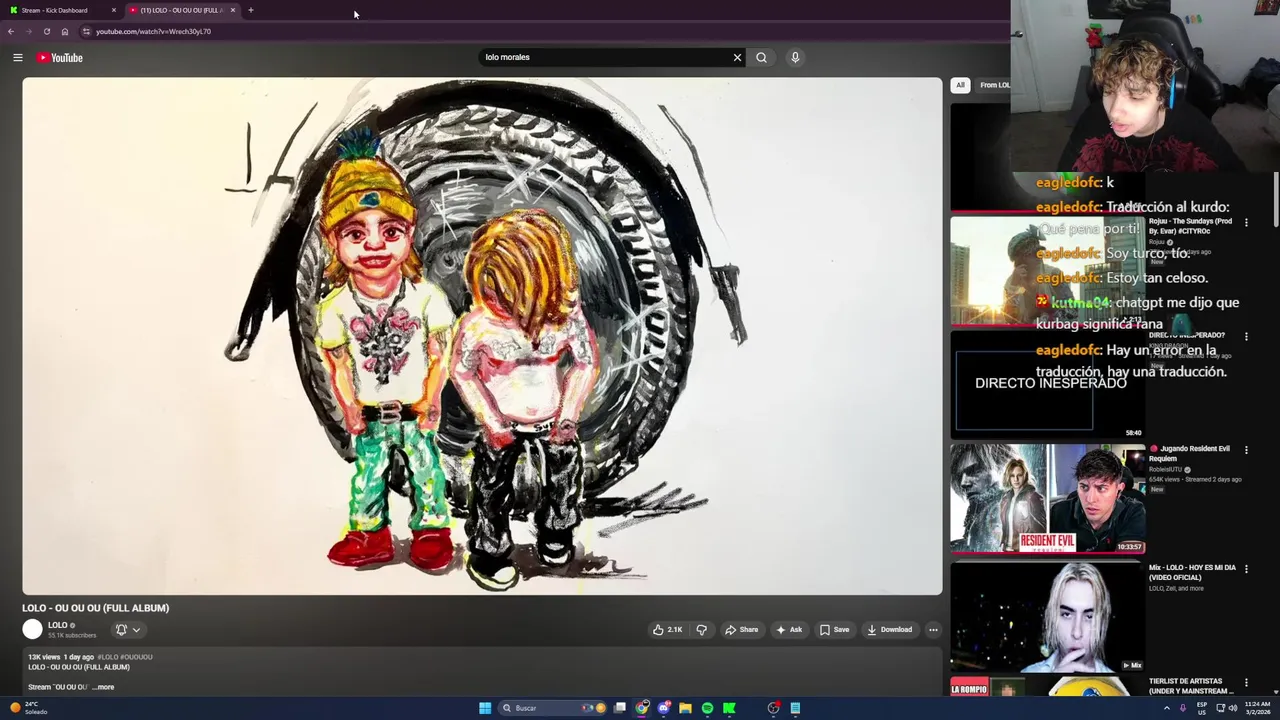Viewport: 1280px width, 720px height.
Task: Open more actions under the video
Action: (x=933, y=629)
